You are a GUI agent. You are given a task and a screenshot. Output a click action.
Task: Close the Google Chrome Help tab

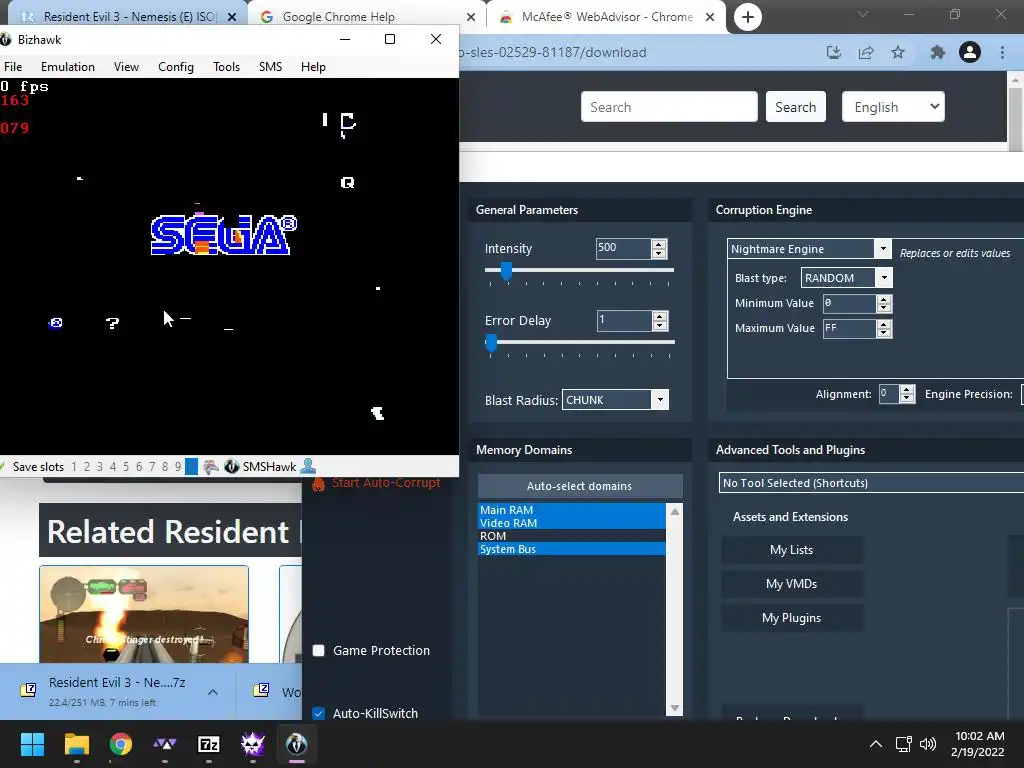point(471,17)
